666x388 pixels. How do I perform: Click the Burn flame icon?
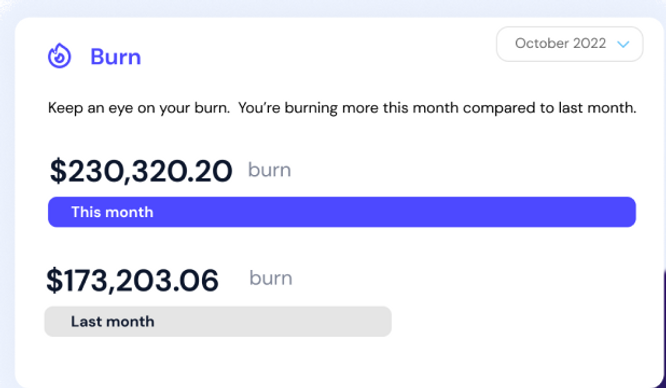point(59,56)
